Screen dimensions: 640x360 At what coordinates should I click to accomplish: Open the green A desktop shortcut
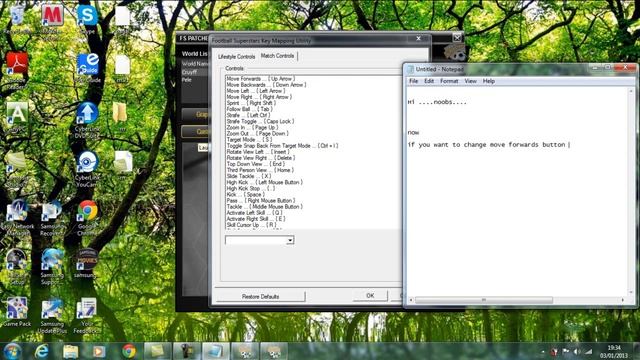[x=17, y=116]
